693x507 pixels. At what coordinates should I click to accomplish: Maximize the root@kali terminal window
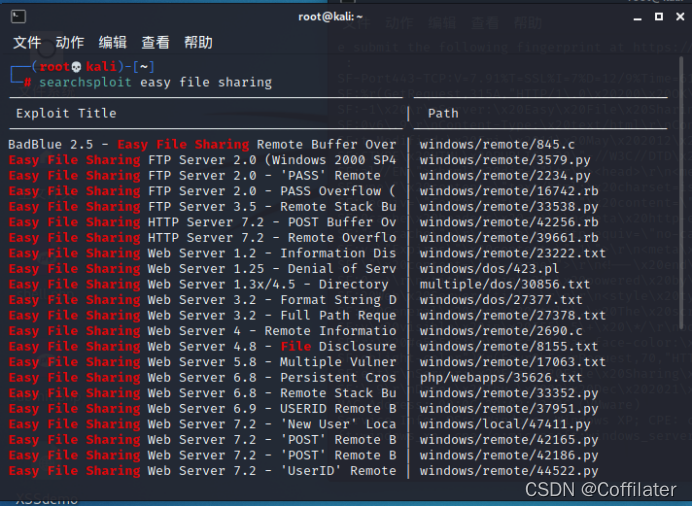659,17
